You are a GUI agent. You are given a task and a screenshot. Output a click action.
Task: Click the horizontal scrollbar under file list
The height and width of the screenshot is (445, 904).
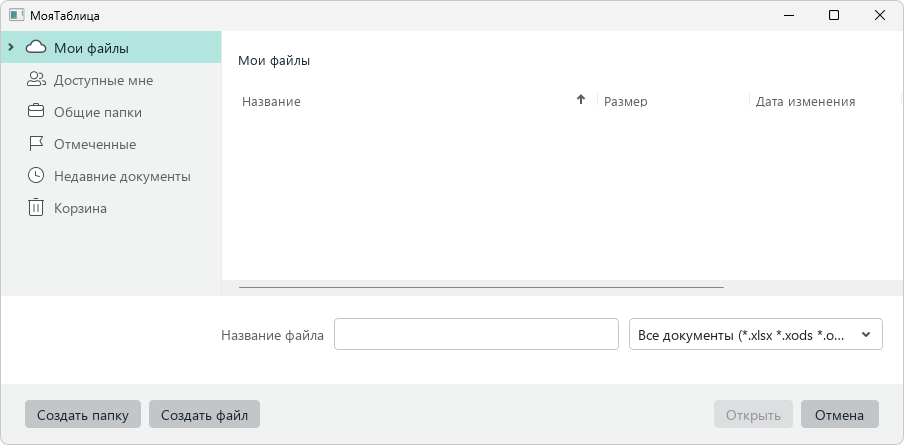[480, 287]
